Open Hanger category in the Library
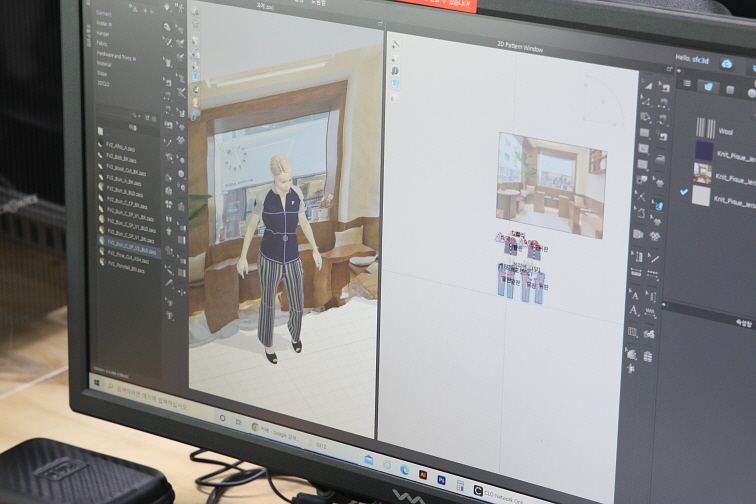Screen dimensions: 756x504 [x=103, y=33]
